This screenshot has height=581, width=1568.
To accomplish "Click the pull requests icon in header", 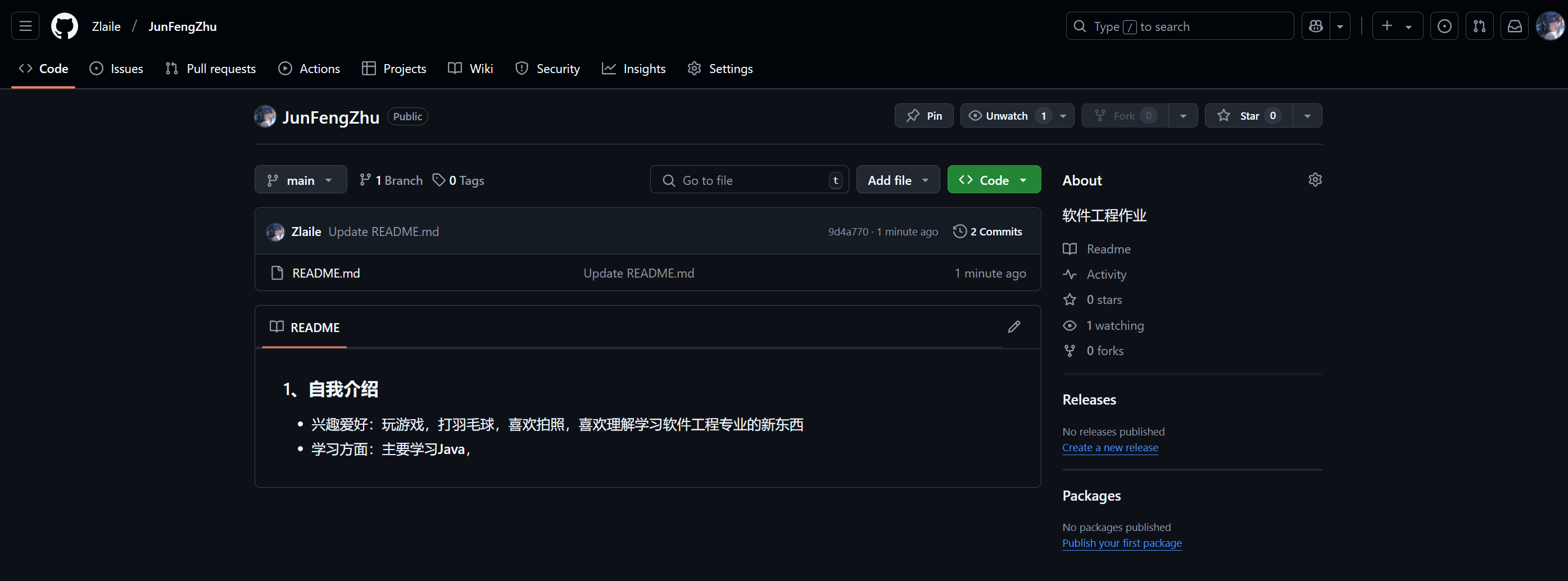I will [1479, 26].
